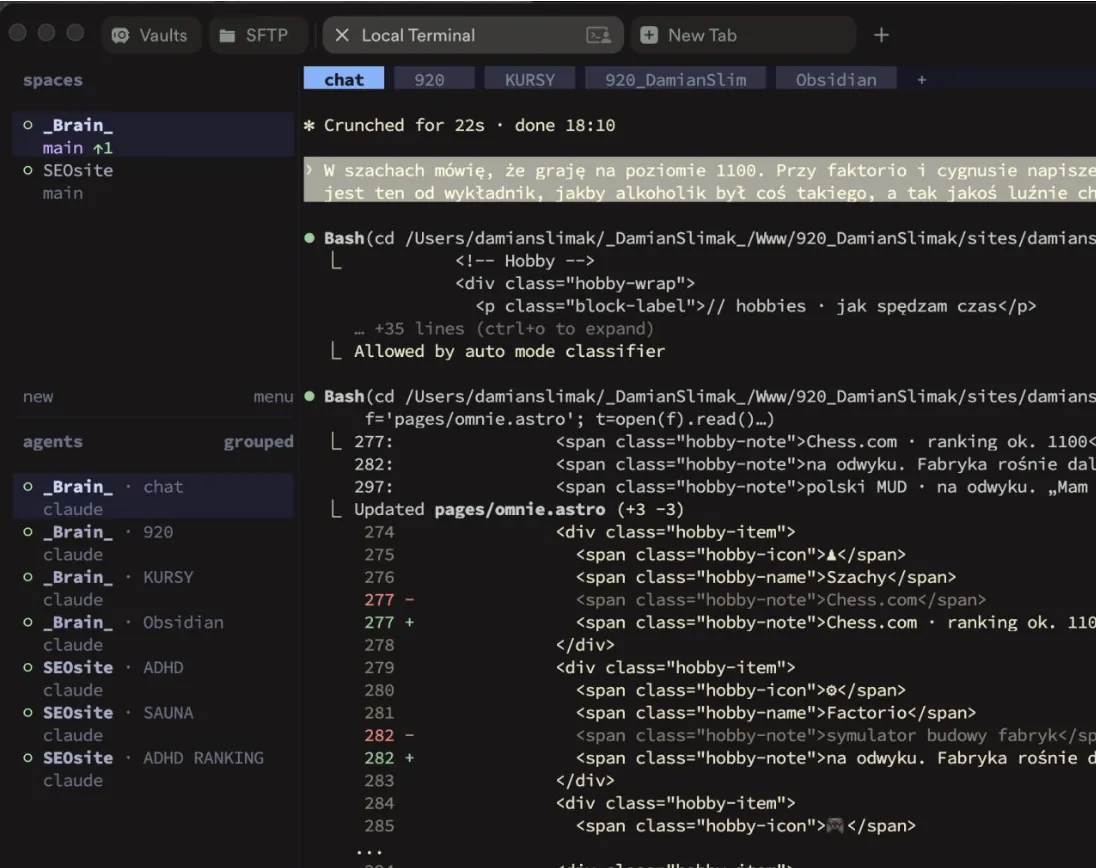Switch to the 920 session tab

point(433,79)
